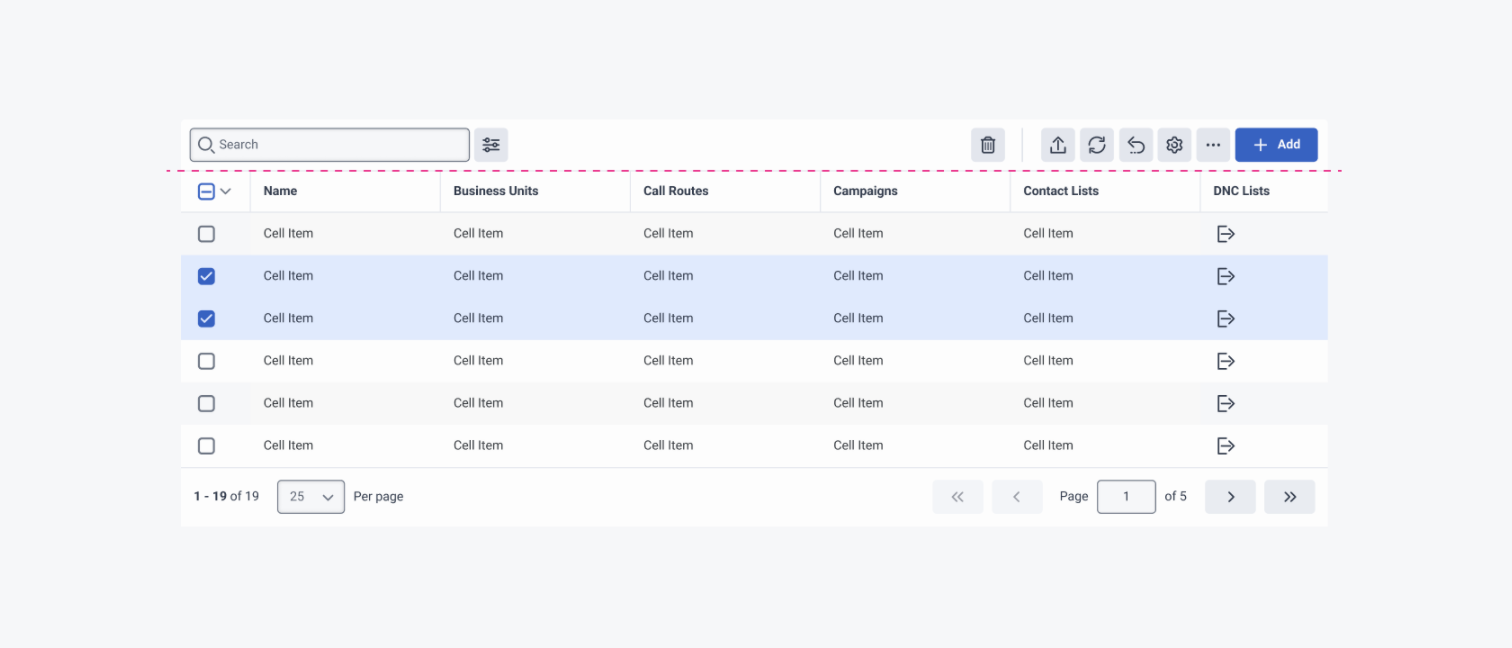Click the Call Routes column header
The width and height of the screenshot is (1512, 648).
click(676, 191)
